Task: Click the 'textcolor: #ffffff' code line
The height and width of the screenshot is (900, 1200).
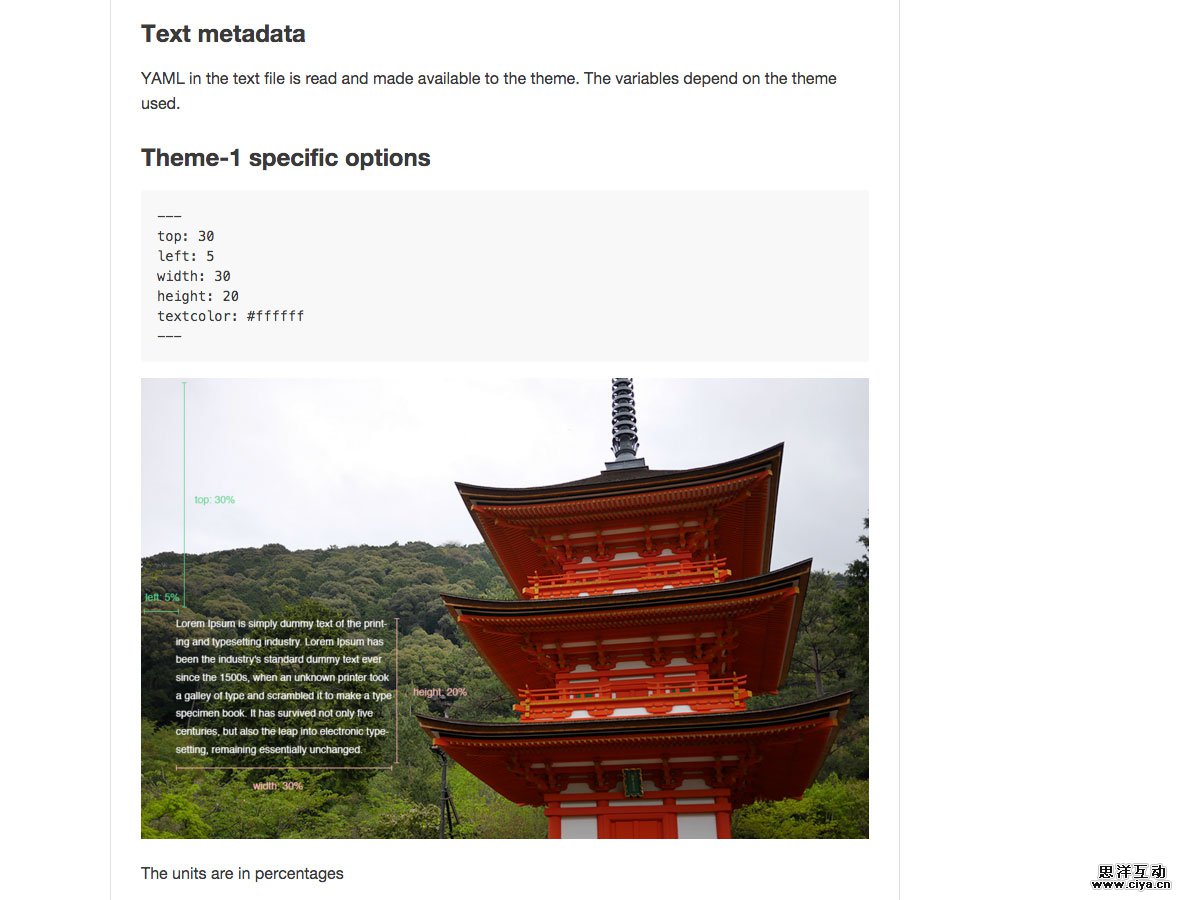Action: [231, 316]
